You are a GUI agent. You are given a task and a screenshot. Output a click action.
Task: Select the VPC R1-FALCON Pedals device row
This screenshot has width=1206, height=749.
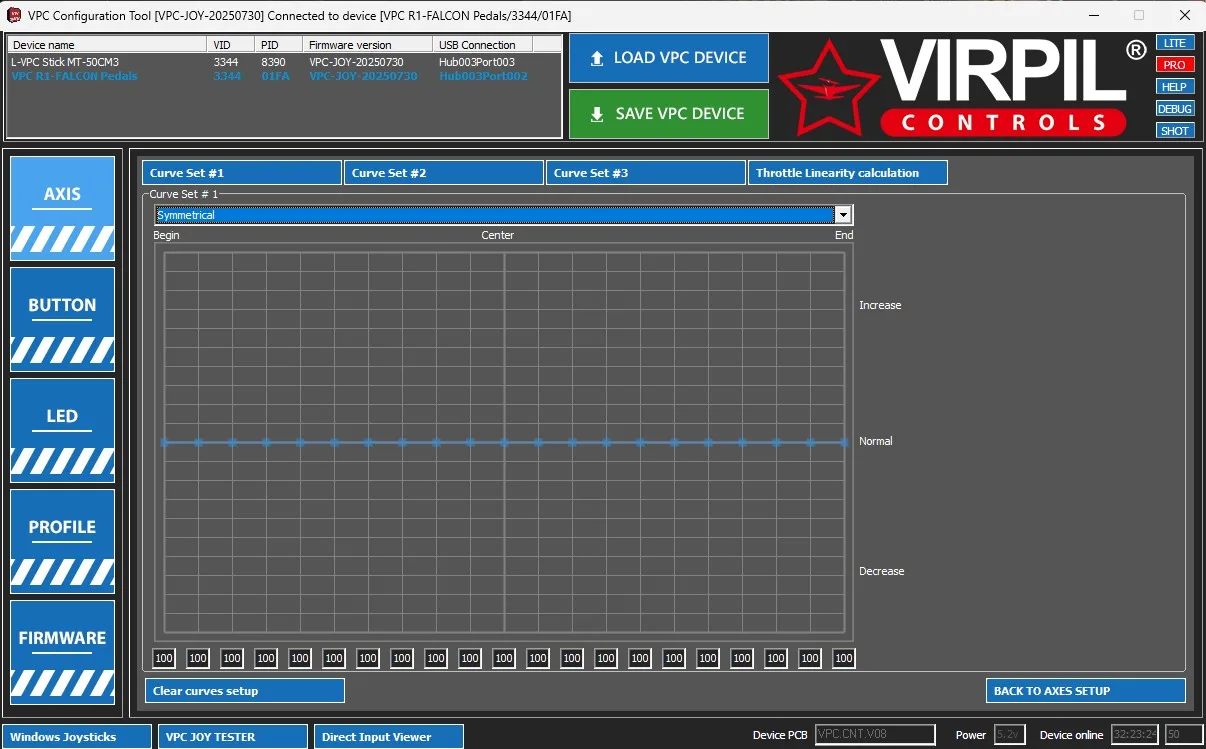click(284, 76)
